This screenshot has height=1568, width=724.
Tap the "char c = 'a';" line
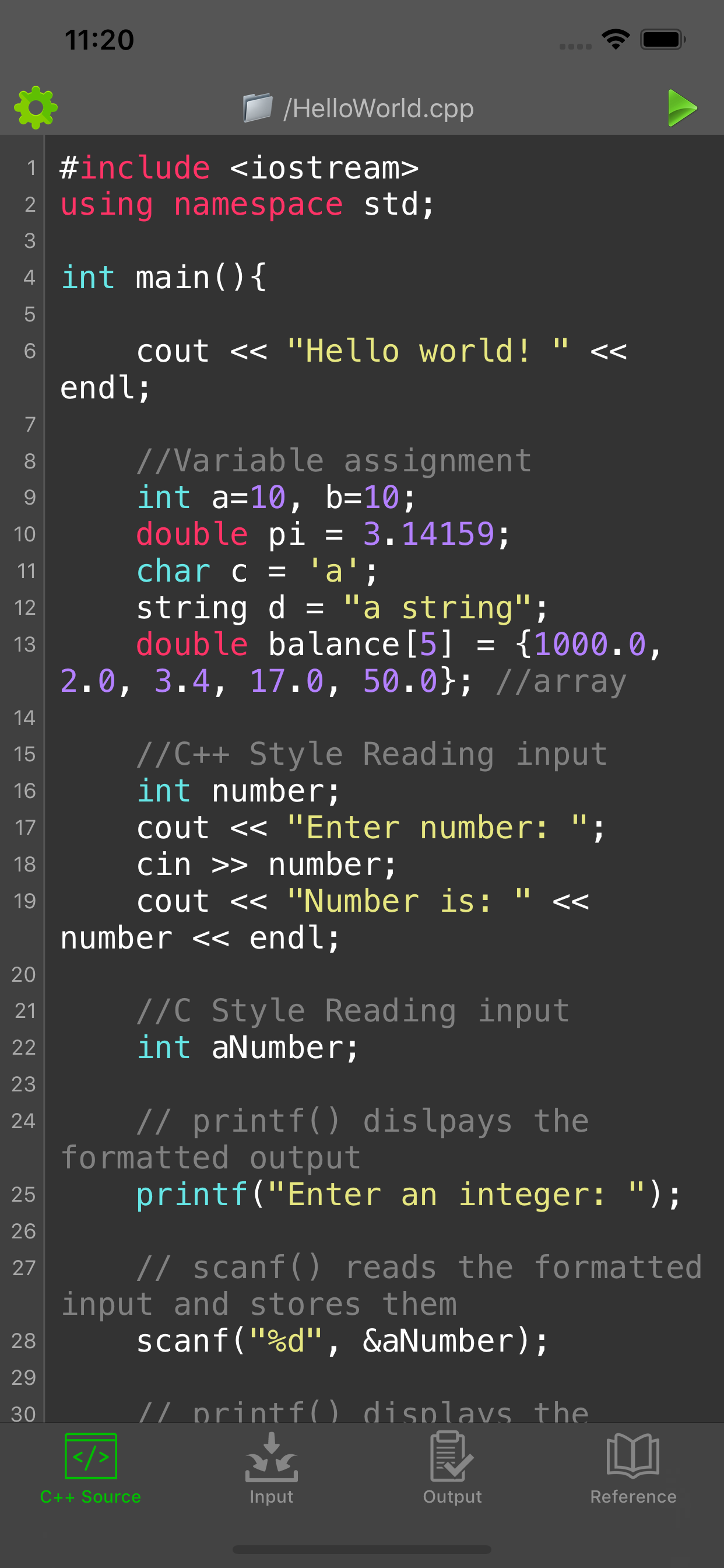257,571
